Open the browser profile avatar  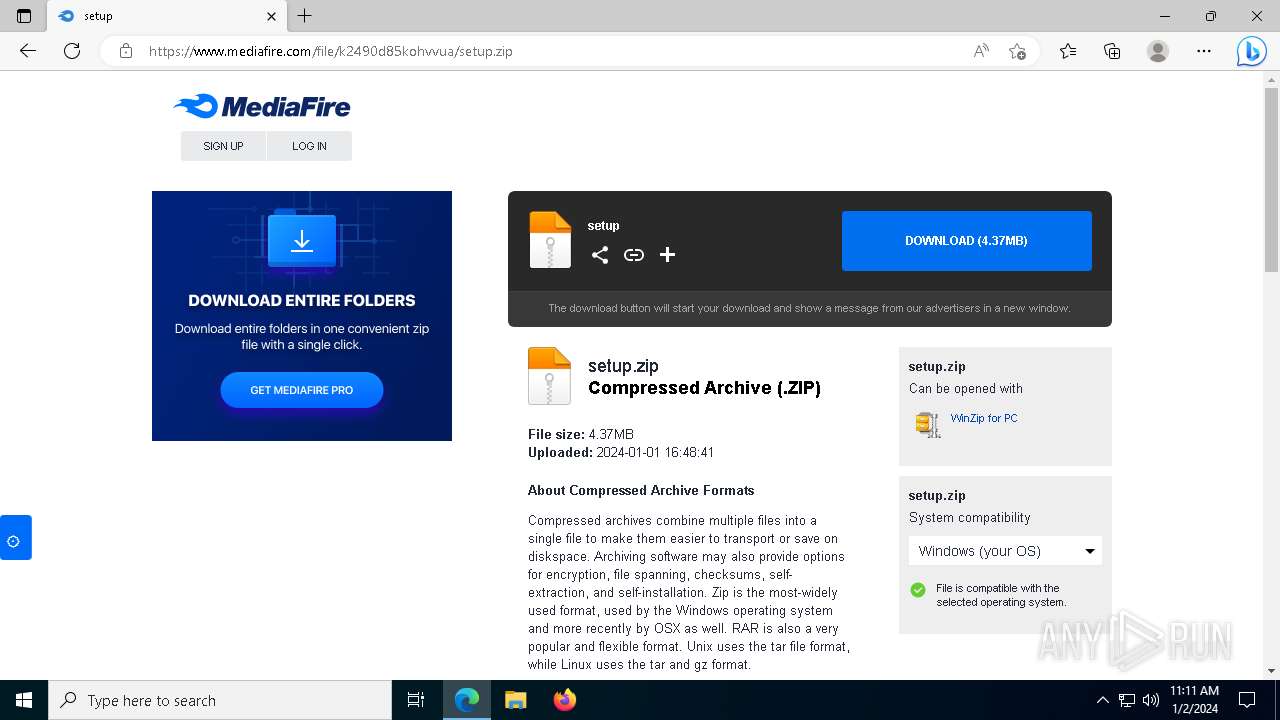pos(1158,51)
